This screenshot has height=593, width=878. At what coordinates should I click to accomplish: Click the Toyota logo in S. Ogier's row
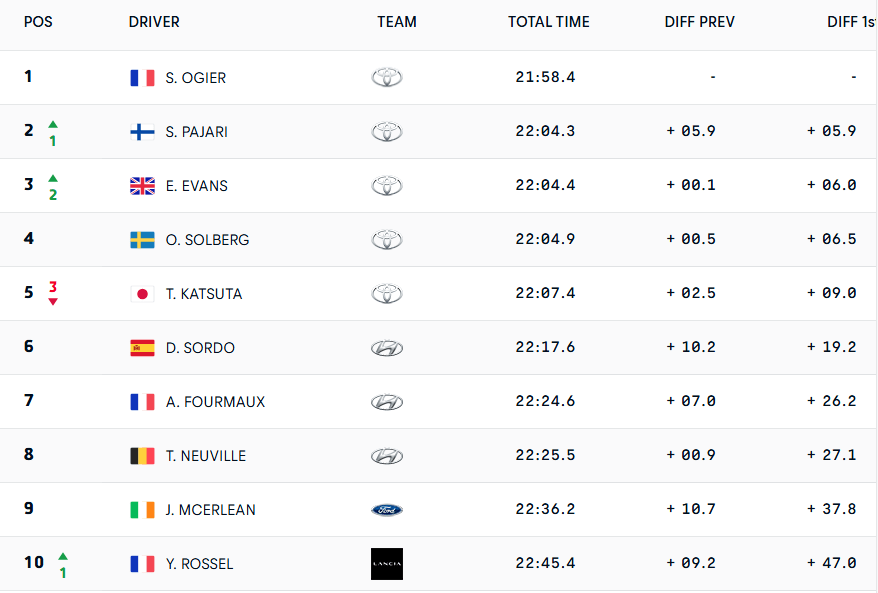pyautogui.click(x=386, y=78)
